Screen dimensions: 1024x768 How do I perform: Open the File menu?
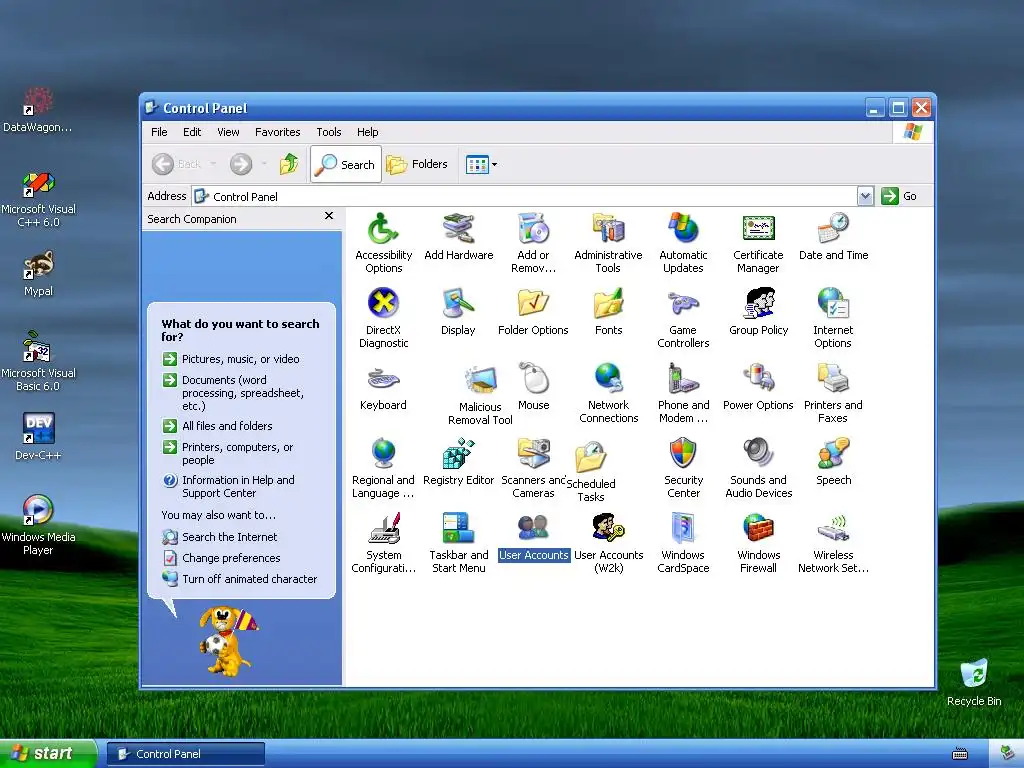pyautogui.click(x=159, y=132)
